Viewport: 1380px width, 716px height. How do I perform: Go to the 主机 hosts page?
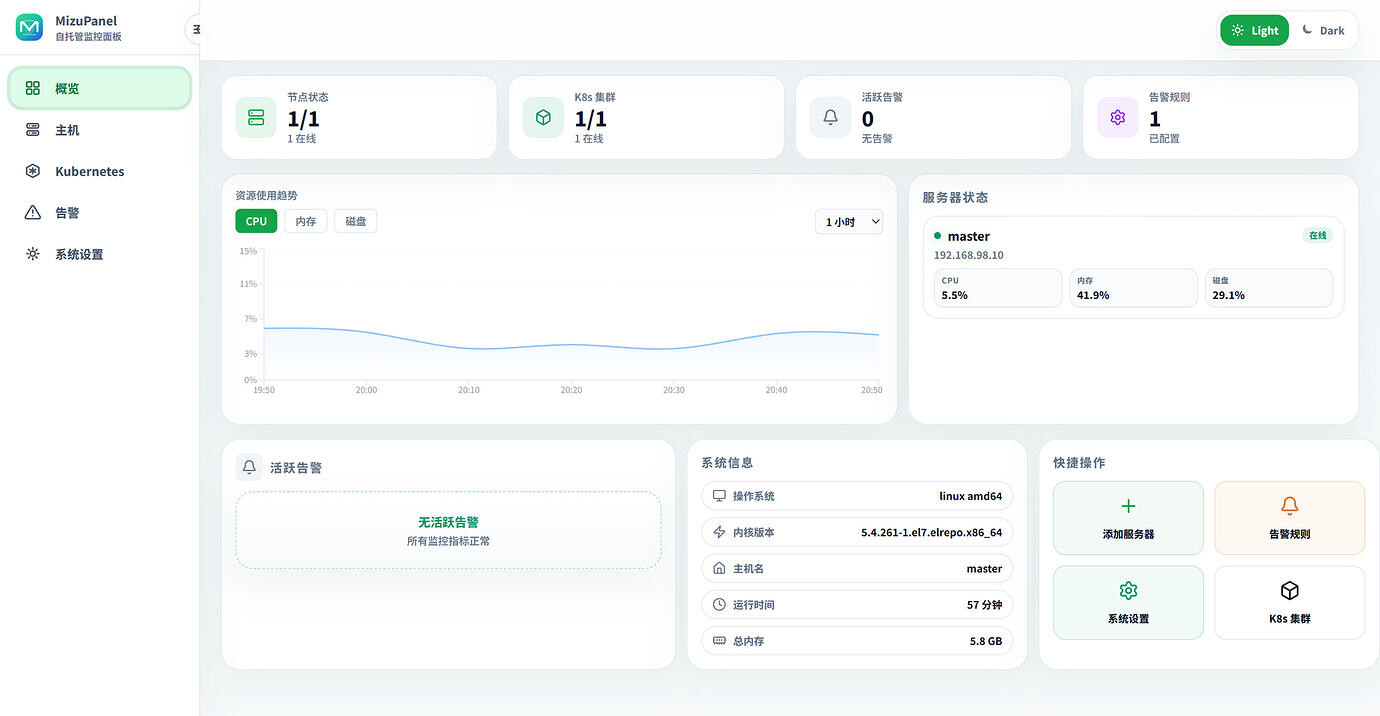(x=99, y=130)
